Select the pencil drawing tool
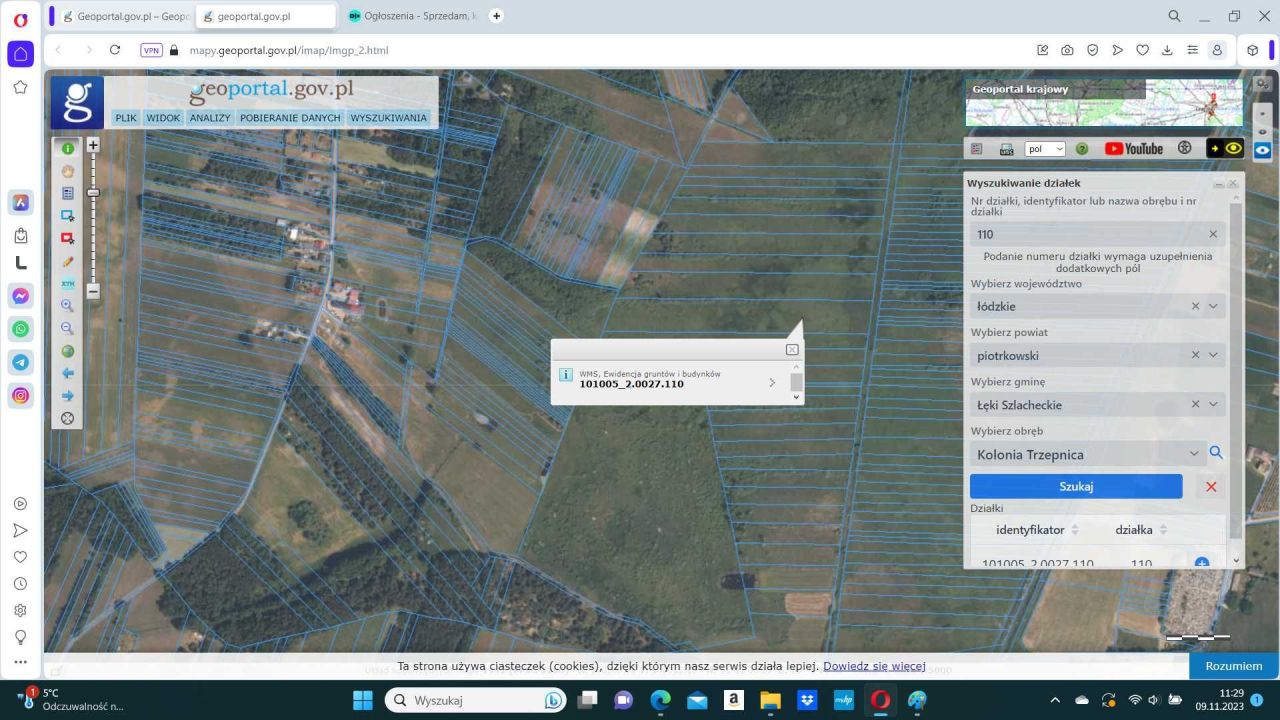 [68, 261]
